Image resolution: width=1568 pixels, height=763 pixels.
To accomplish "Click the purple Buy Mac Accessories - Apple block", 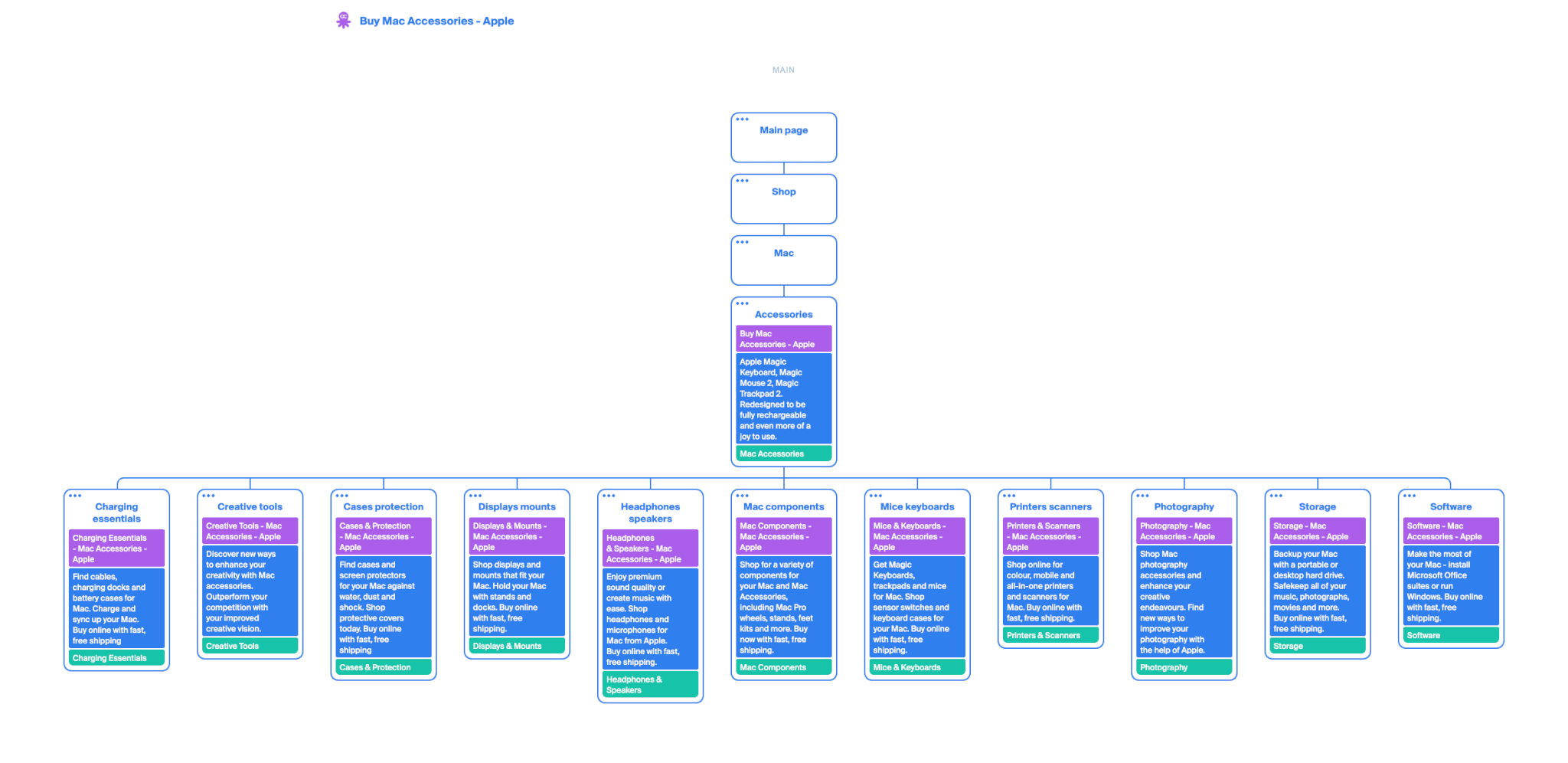I will [783, 339].
